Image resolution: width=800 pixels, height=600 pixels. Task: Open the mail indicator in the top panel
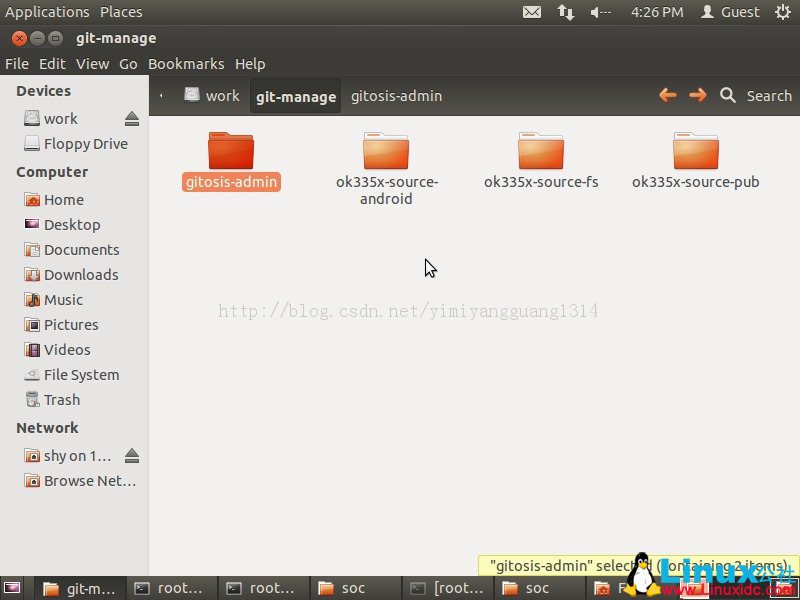coord(531,12)
